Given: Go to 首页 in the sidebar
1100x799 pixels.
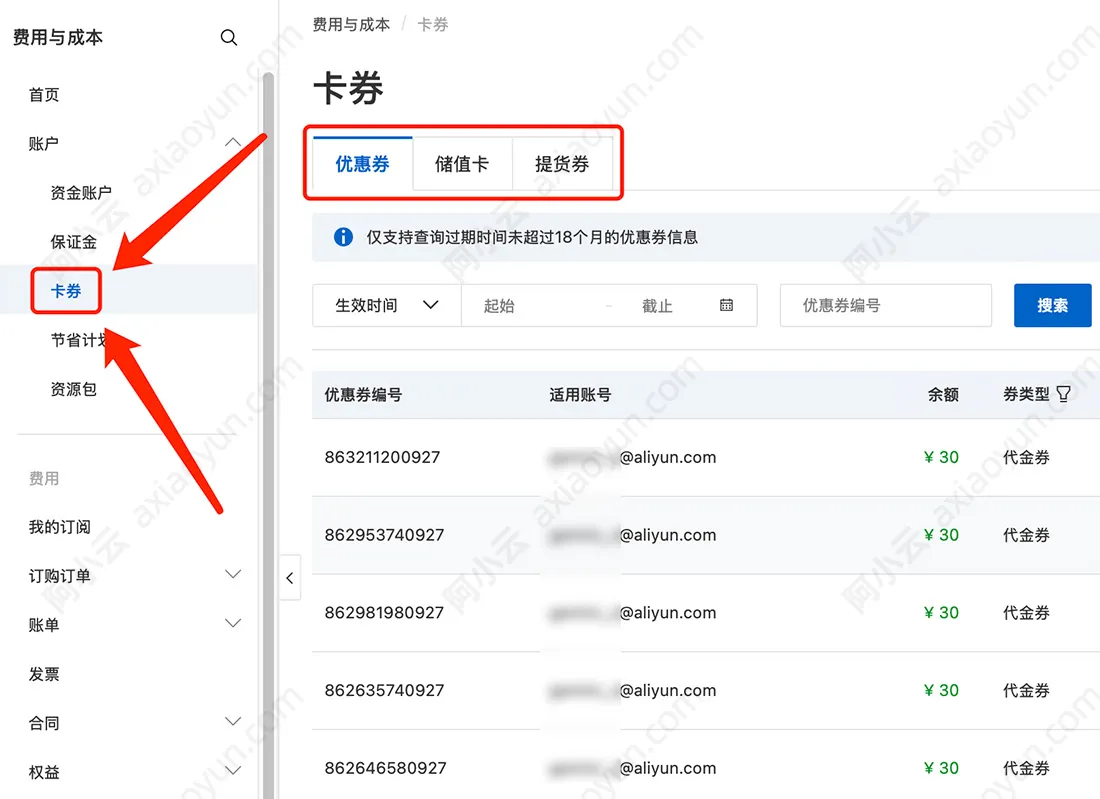Looking at the screenshot, I should 44,94.
